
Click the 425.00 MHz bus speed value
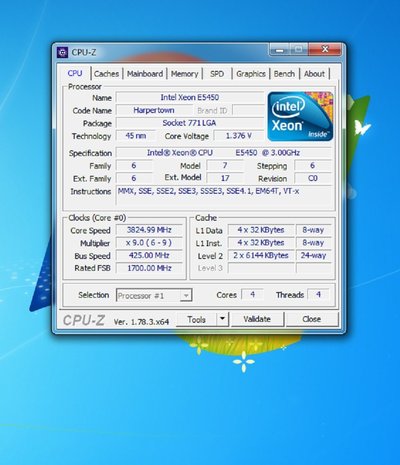(x=149, y=256)
